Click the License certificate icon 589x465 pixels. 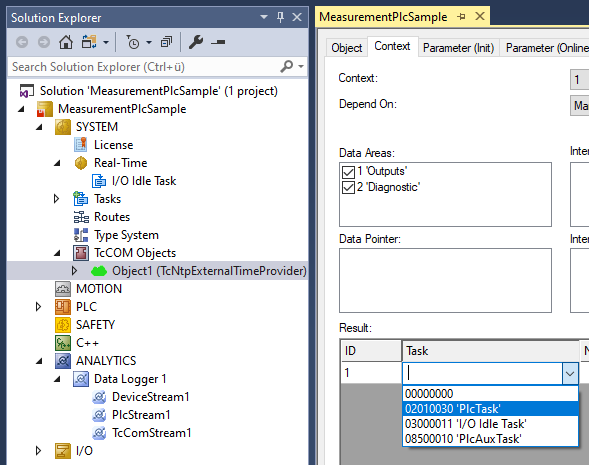pyautogui.click(x=81, y=145)
